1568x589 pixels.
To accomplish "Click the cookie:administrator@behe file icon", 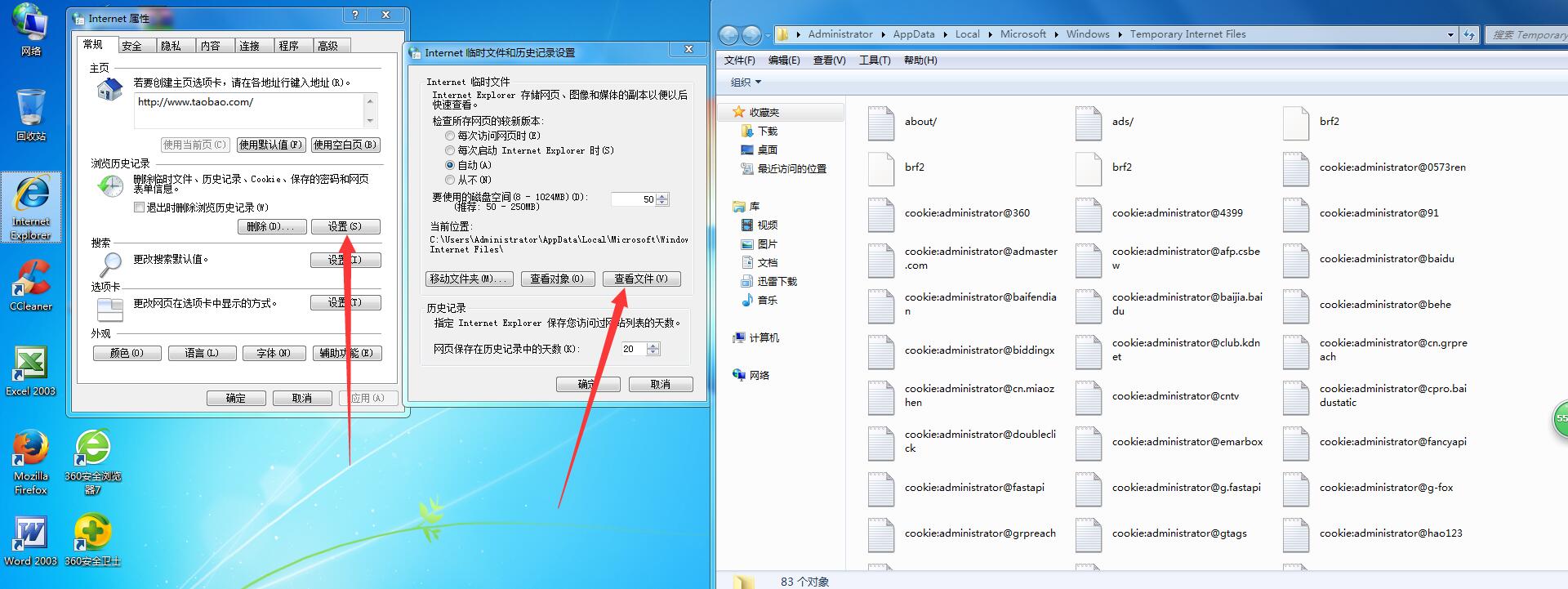I will tap(1296, 306).
